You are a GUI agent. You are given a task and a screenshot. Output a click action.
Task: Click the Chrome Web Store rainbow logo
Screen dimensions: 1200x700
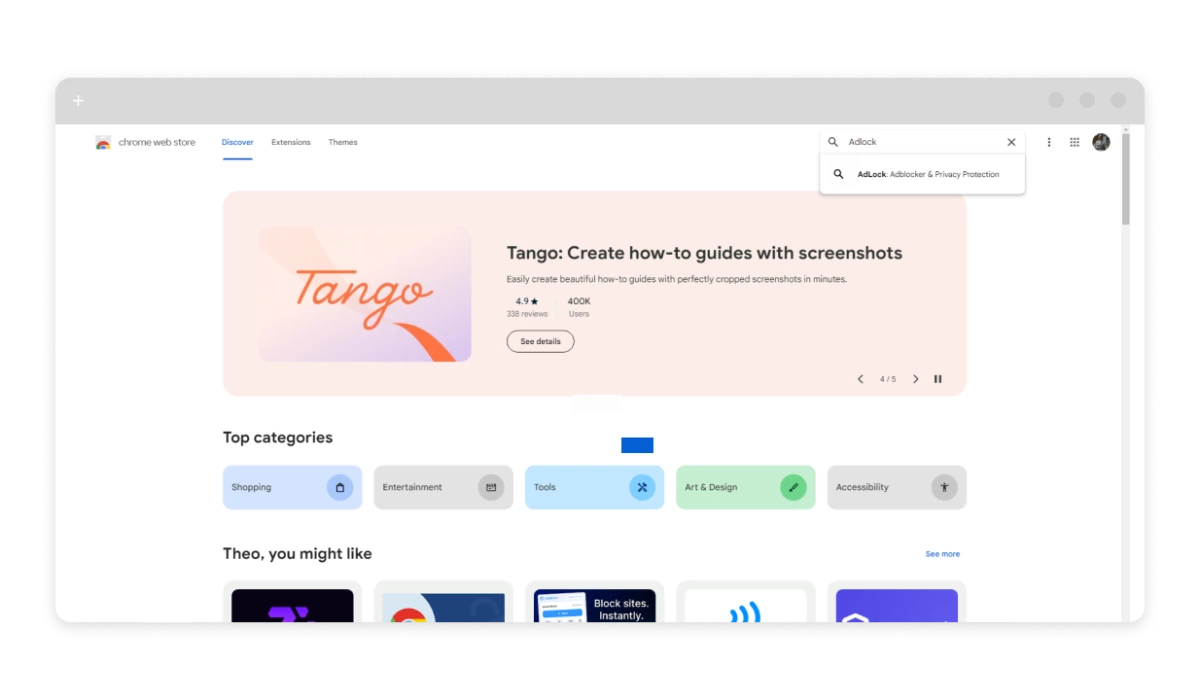103,142
